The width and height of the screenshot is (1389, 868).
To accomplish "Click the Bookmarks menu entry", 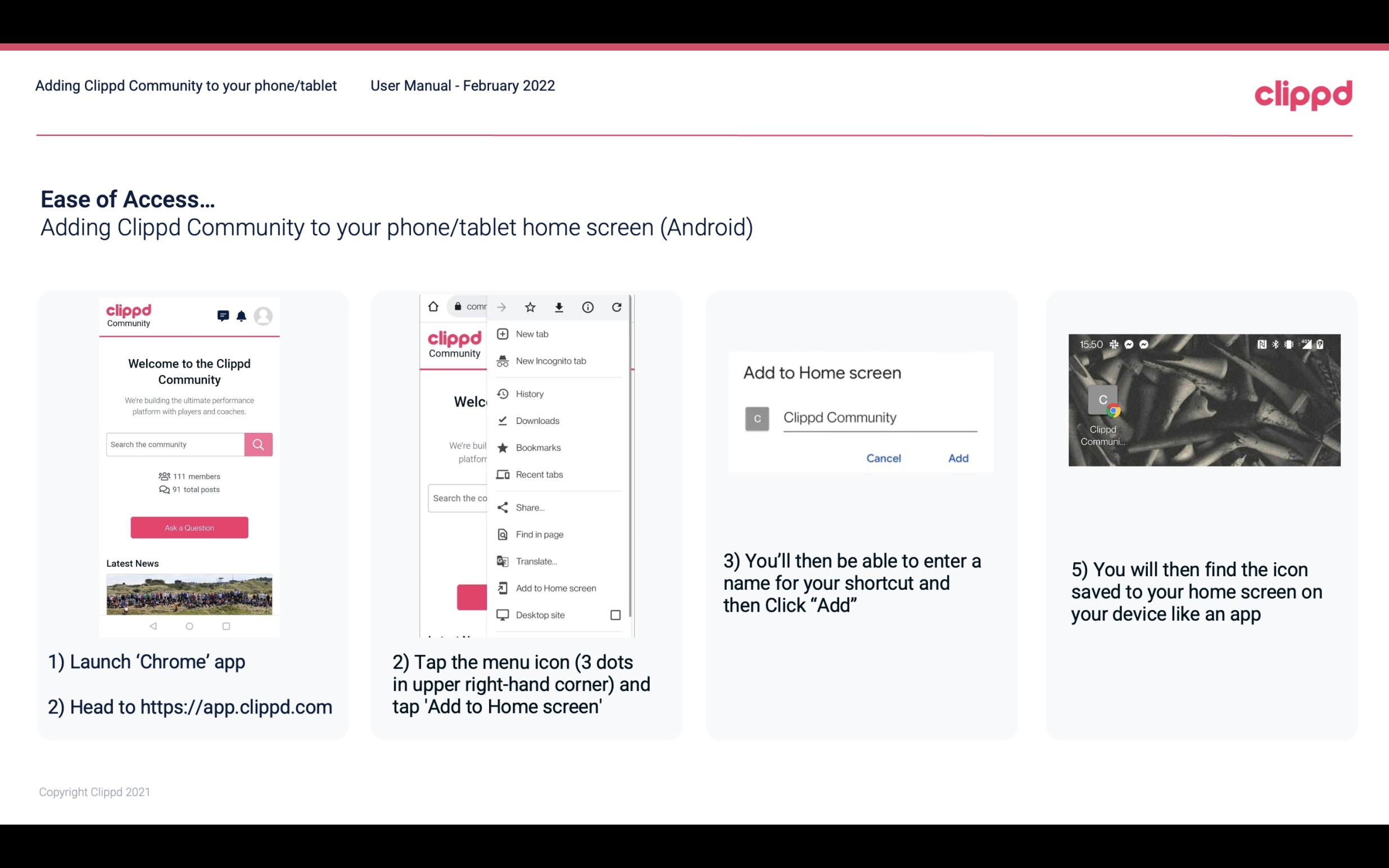I will (x=557, y=447).
